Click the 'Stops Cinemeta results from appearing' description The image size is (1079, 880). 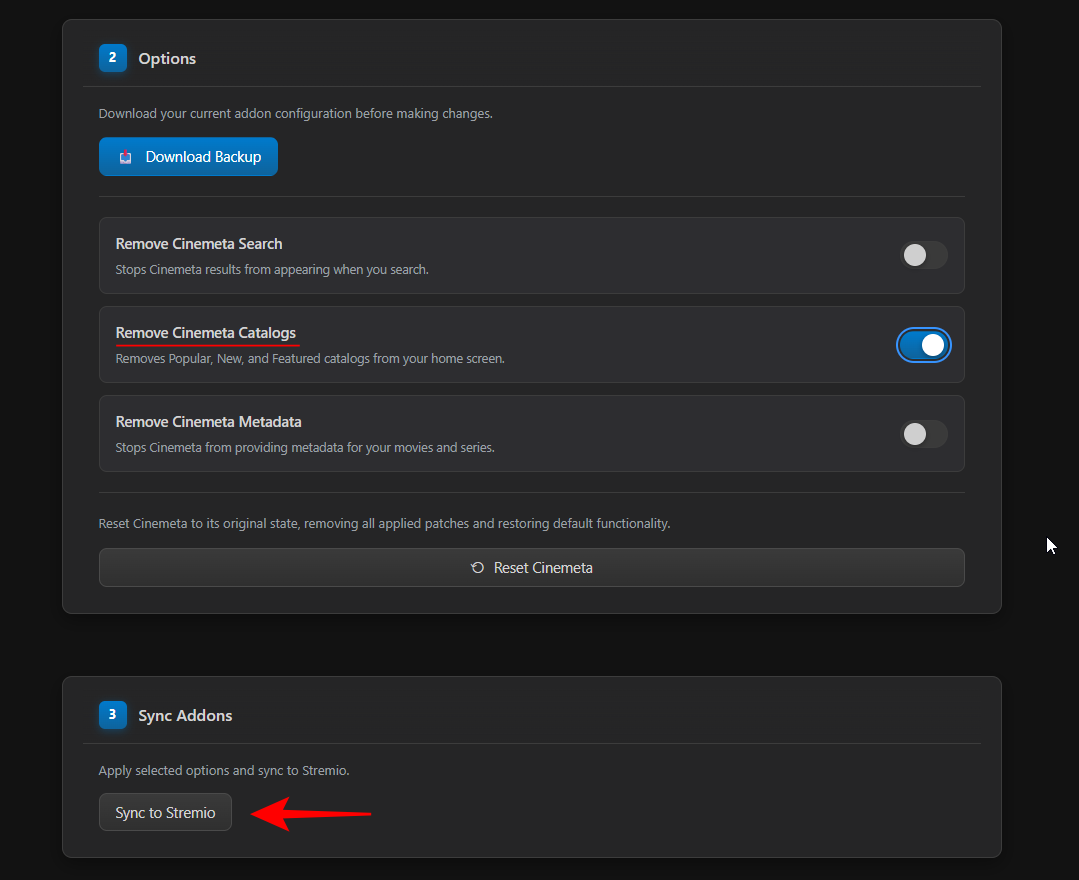[272, 269]
